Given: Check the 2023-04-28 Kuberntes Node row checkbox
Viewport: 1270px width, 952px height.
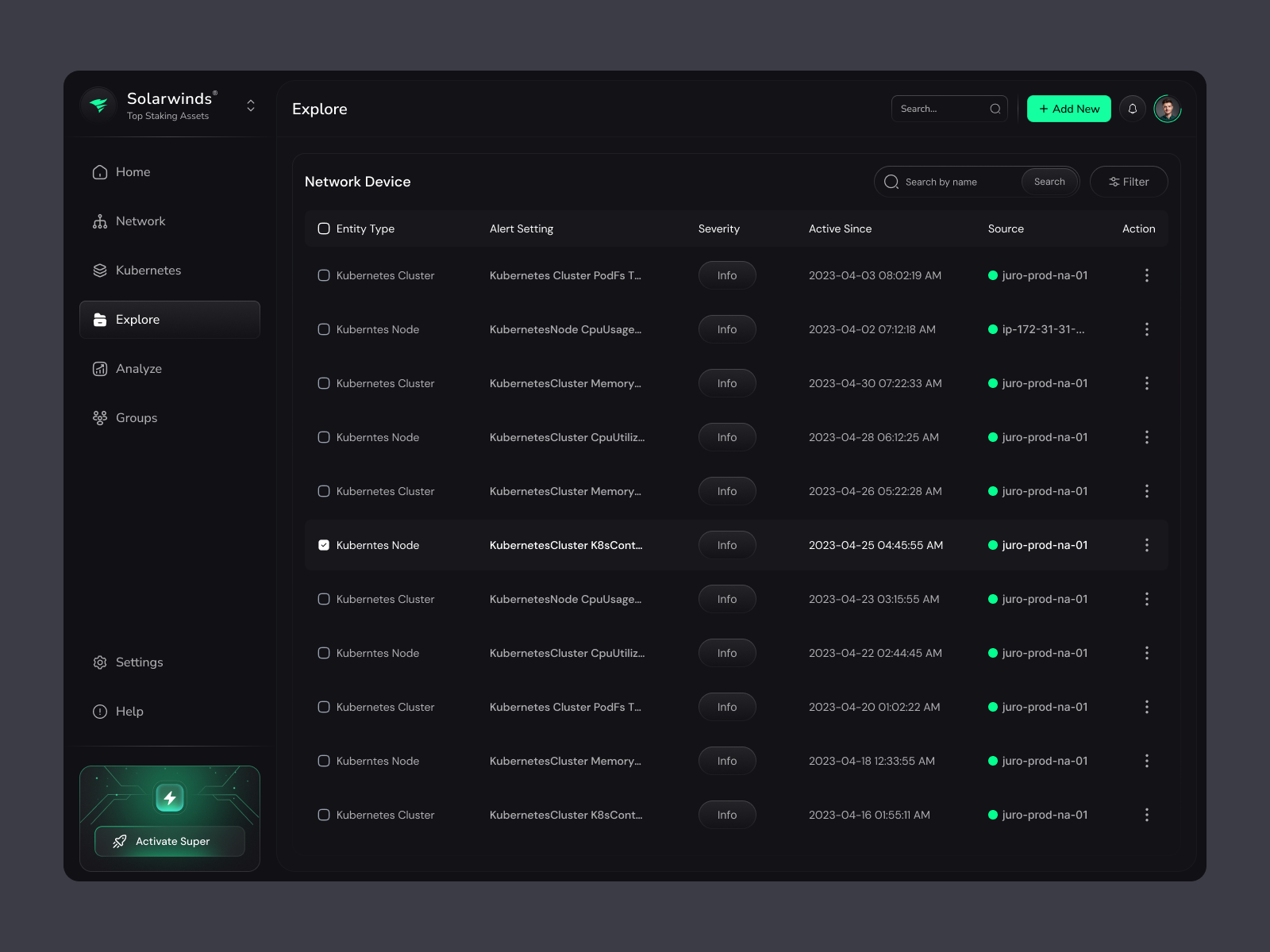Looking at the screenshot, I should pos(324,437).
